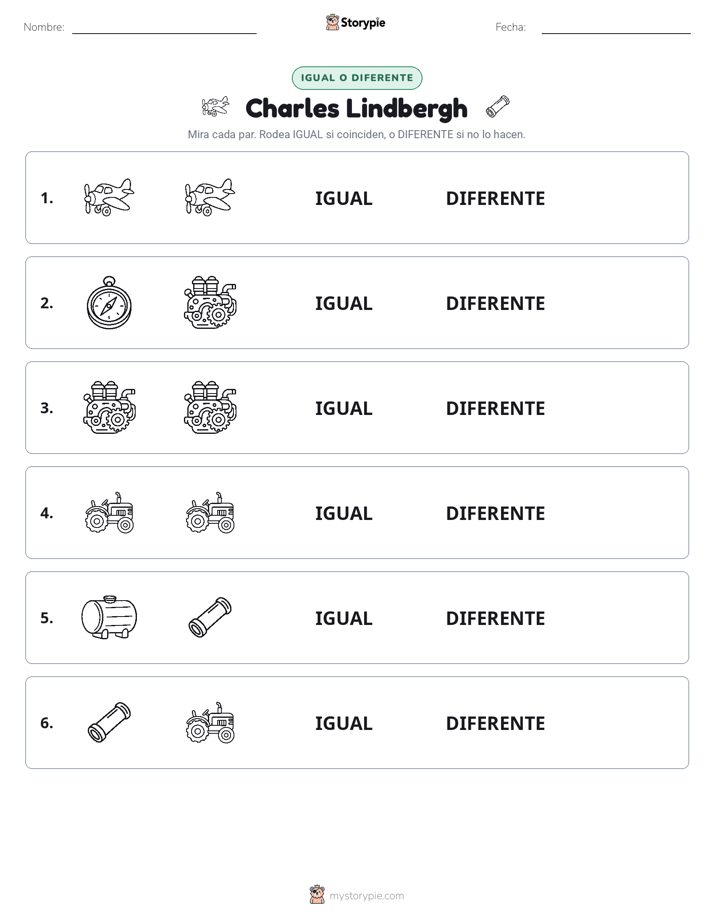Choose DIFERENTE in row 6

pyautogui.click(x=495, y=723)
